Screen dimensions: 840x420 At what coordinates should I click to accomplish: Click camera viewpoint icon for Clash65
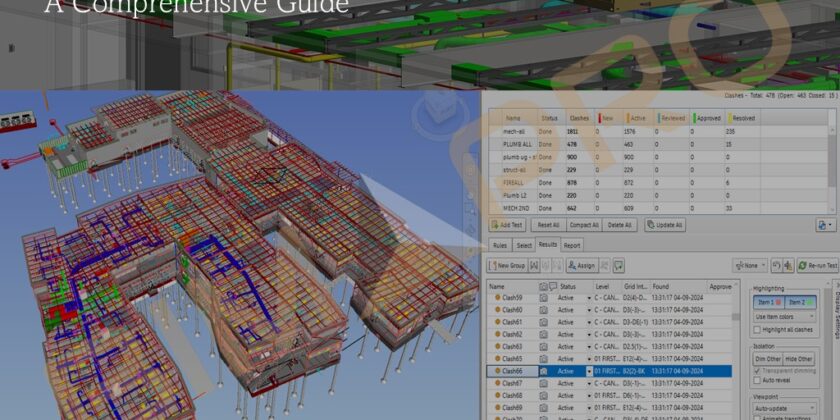pos(544,359)
